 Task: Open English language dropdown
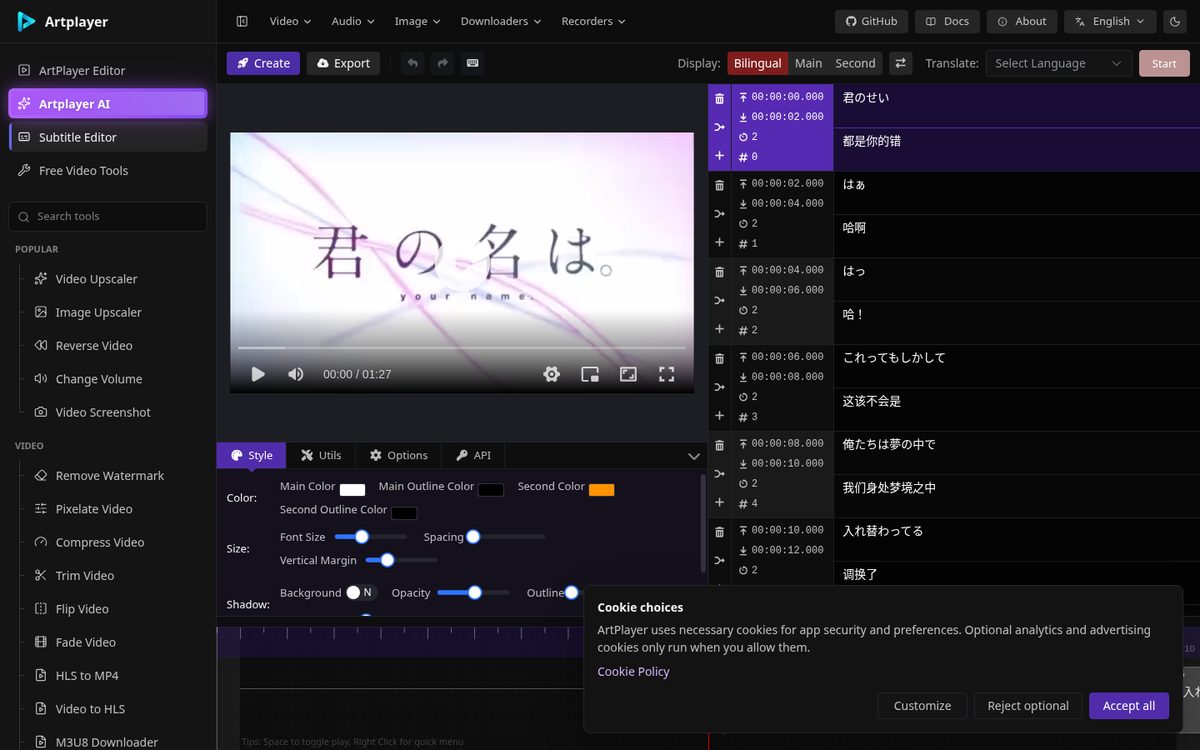pyautogui.click(x=1110, y=21)
